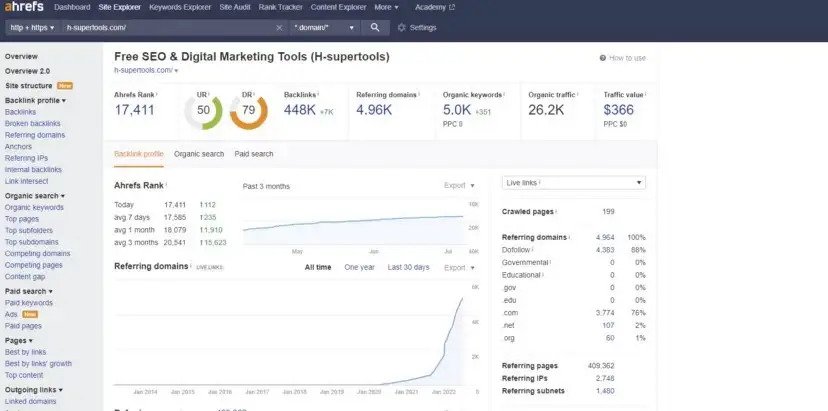Open Top pages in the sidebar
Image resolution: width=828 pixels, height=411 pixels.
[x=22, y=219]
